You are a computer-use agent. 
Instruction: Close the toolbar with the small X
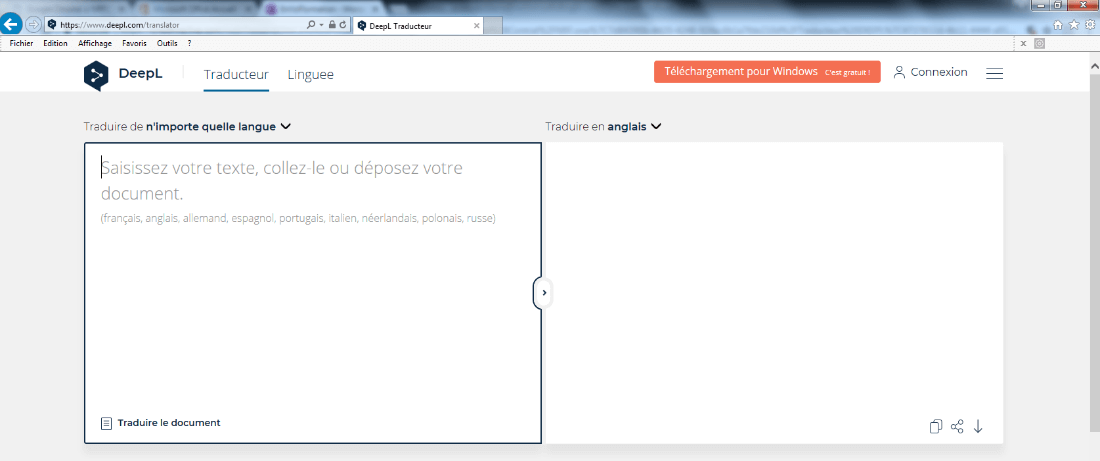[x=1024, y=44]
